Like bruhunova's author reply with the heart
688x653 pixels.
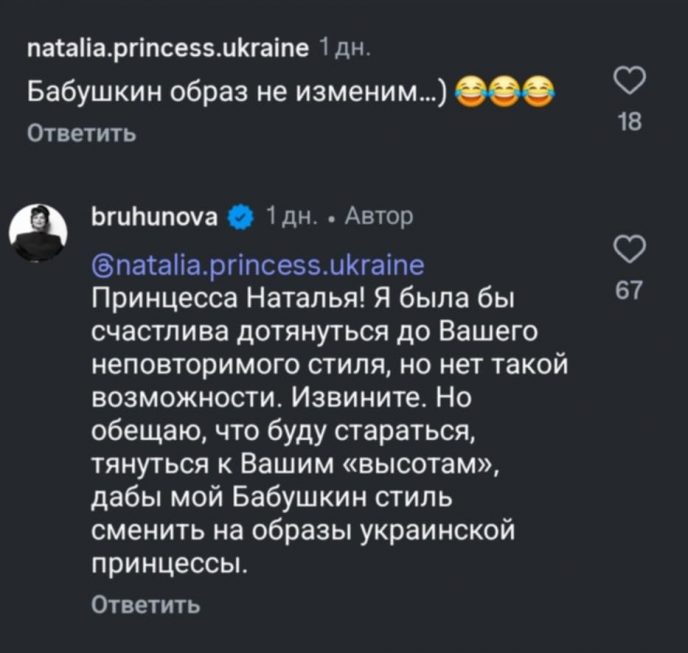[x=628, y=248]
